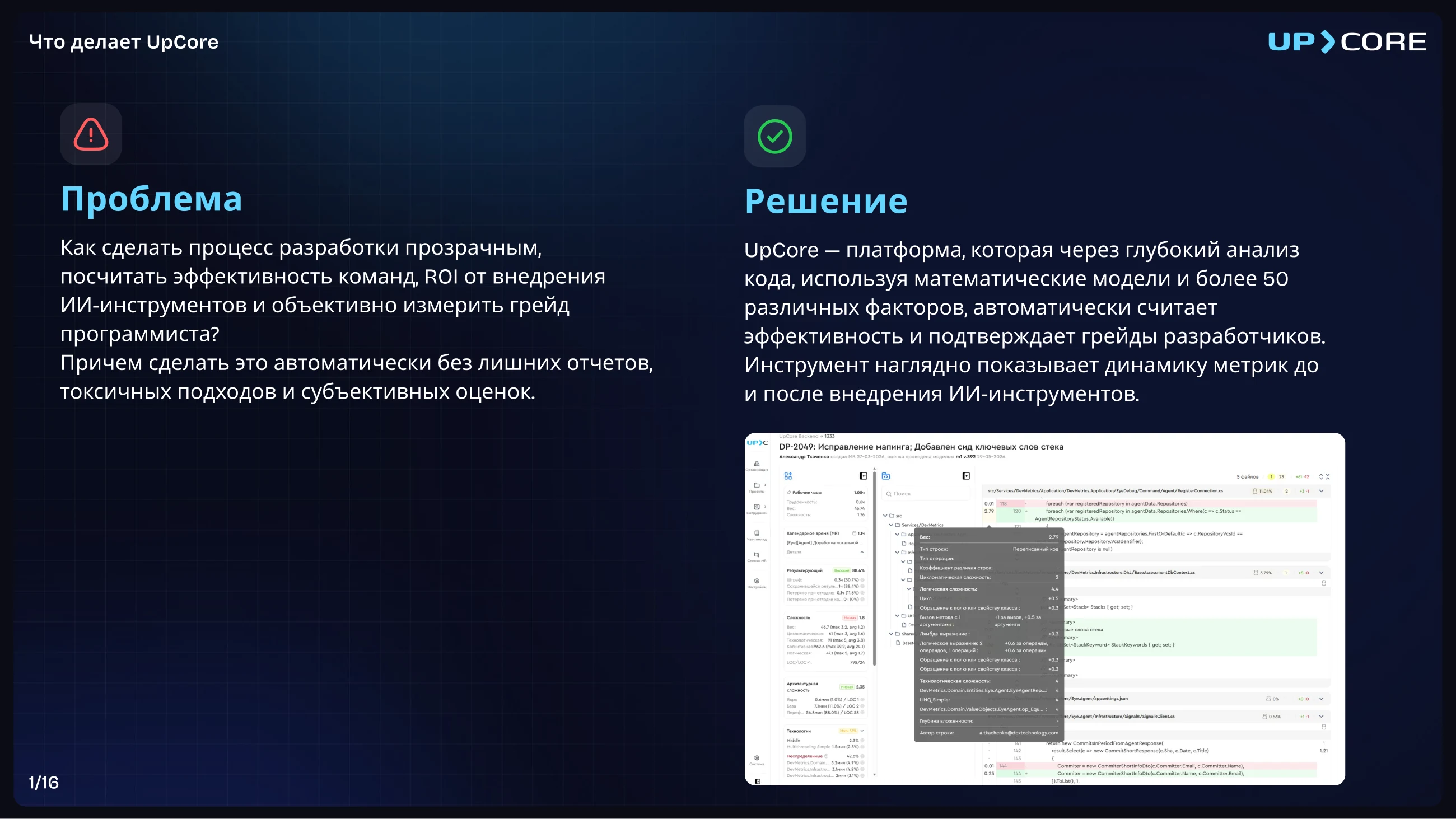Viewport: 1456px width, 819px height.
Task: Expand the Сотрудники submenu arrow in sidebar
Action: pyautogui.click(x=765, y=507)
